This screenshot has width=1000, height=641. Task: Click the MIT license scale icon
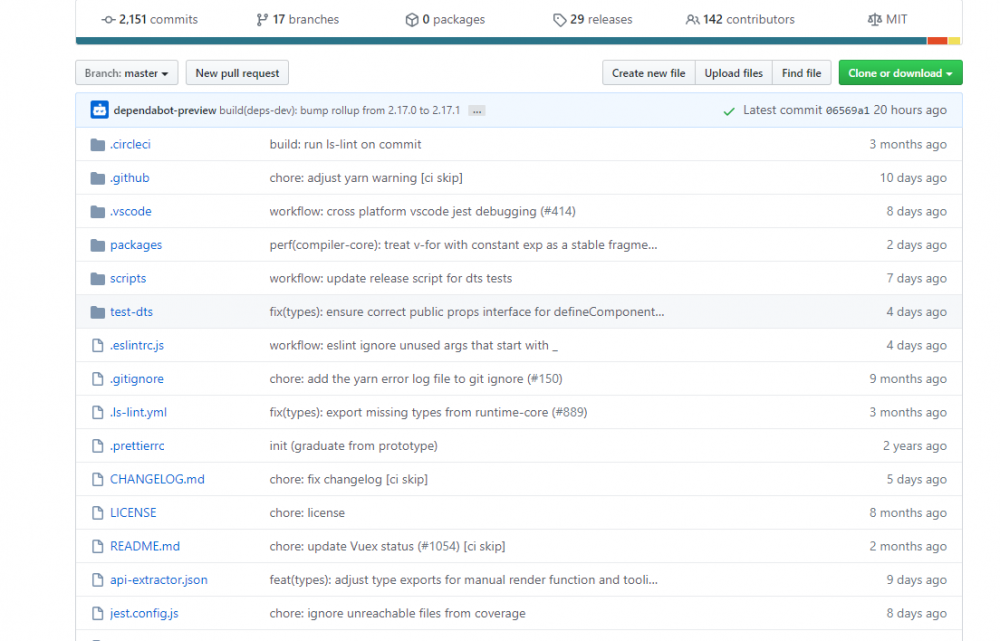(875, 19)
